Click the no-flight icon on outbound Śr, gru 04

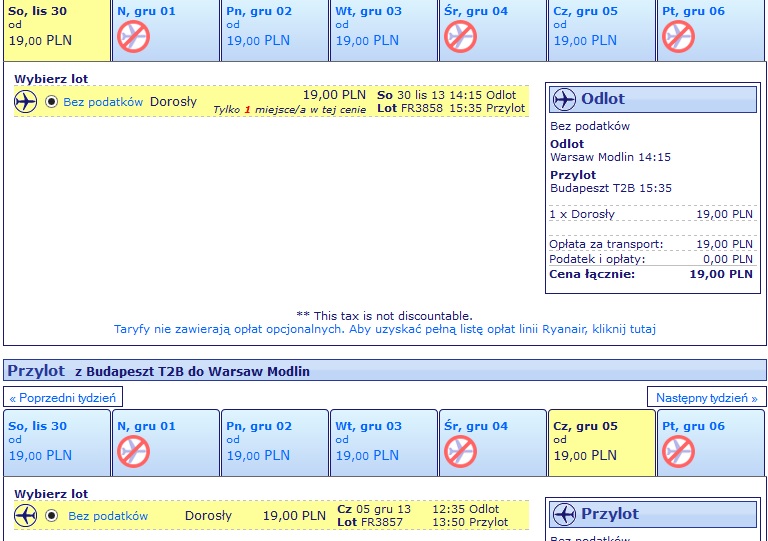pos(460,37)
